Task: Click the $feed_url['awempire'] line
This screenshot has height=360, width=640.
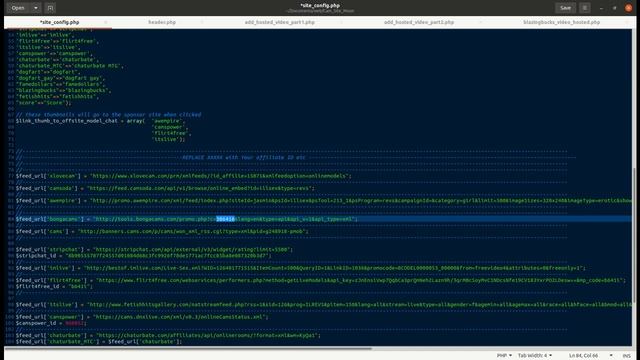Action: (324, 200)
